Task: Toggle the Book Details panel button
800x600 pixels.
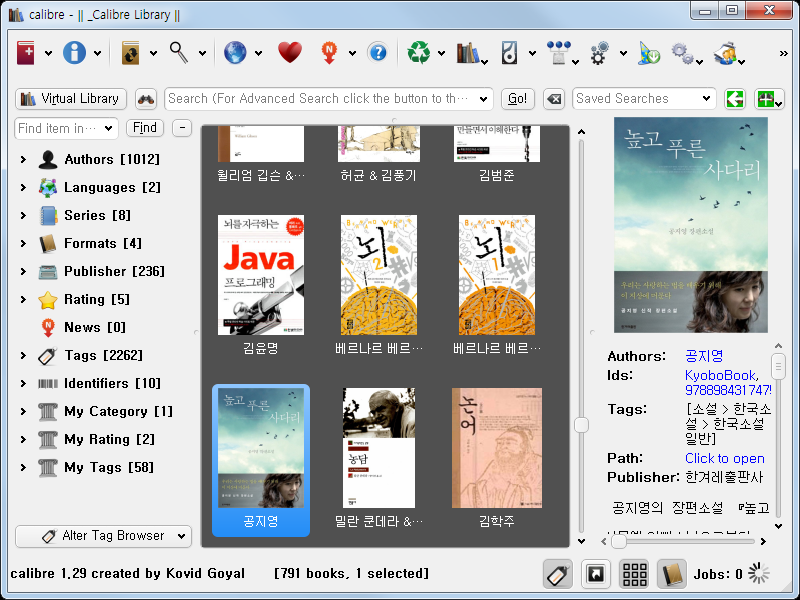Action: point(672,574)
